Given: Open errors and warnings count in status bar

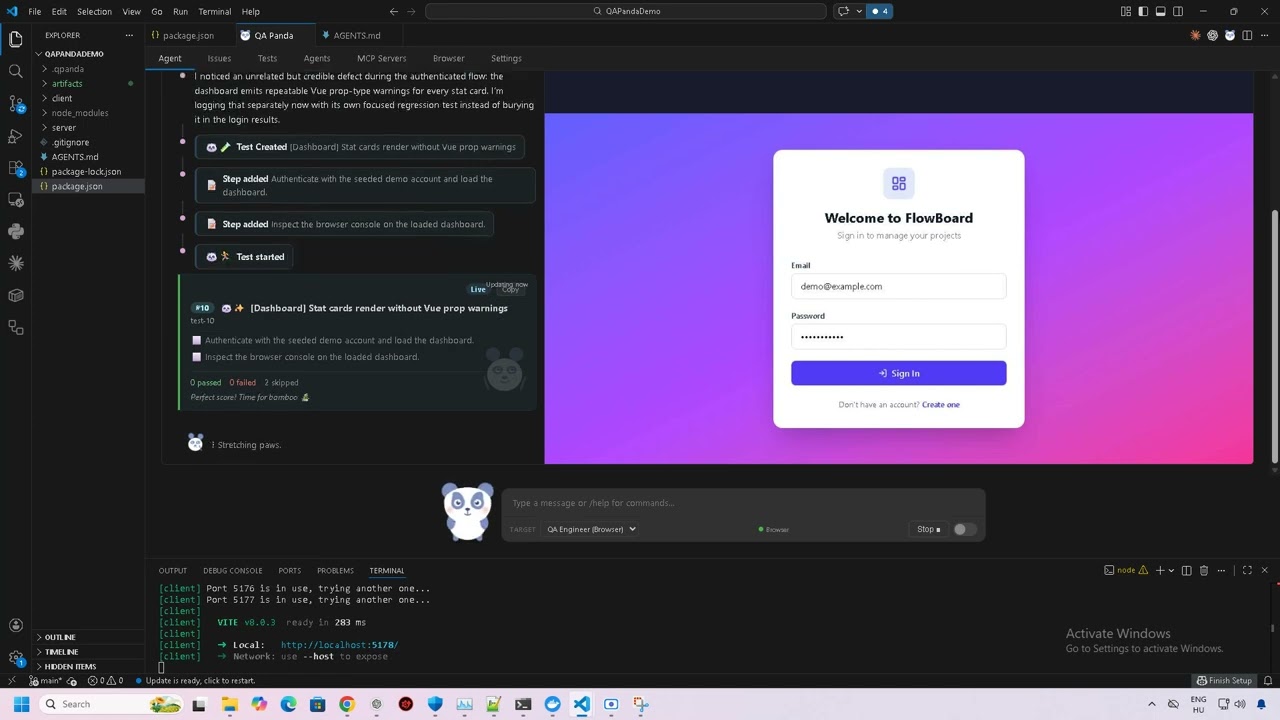Looking at the screenshot, I should coord(104,680).
